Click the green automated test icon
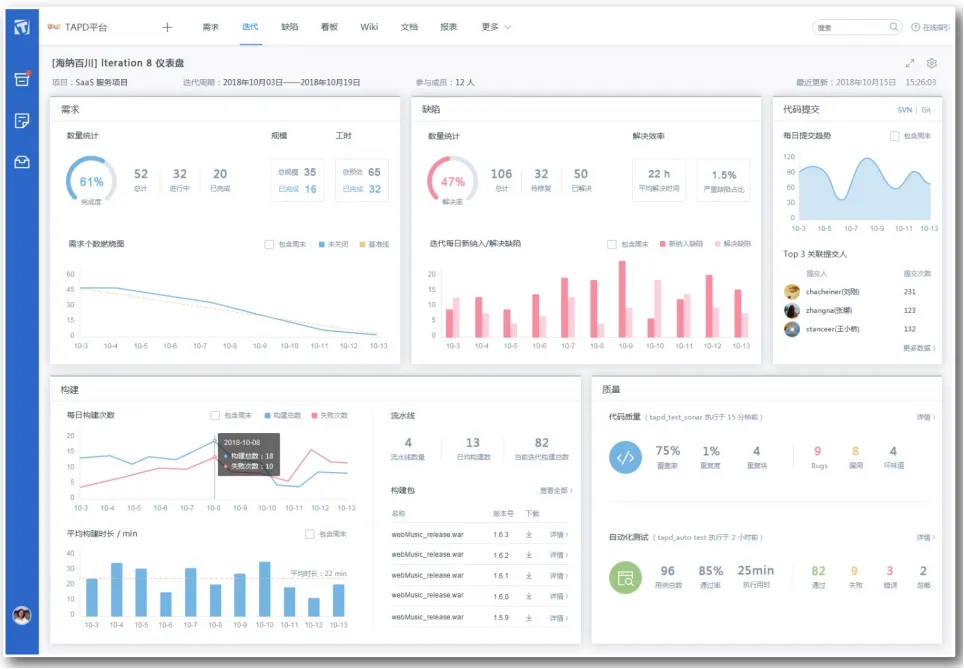This screenshot has width=964, height=669. click(x=625, y=577)
